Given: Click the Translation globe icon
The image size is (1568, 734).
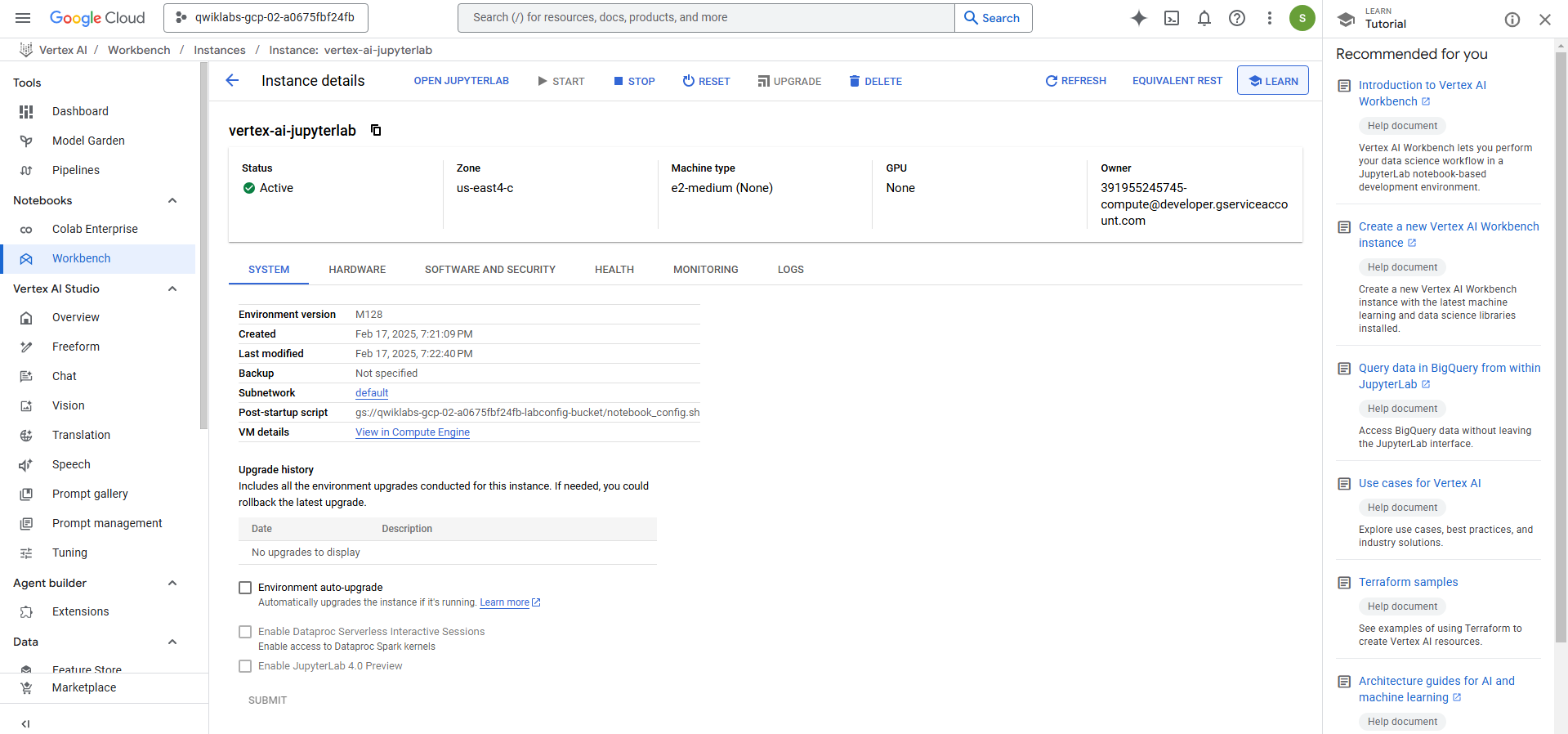Looking at the screenshot, I should click(x=26, y=435).
